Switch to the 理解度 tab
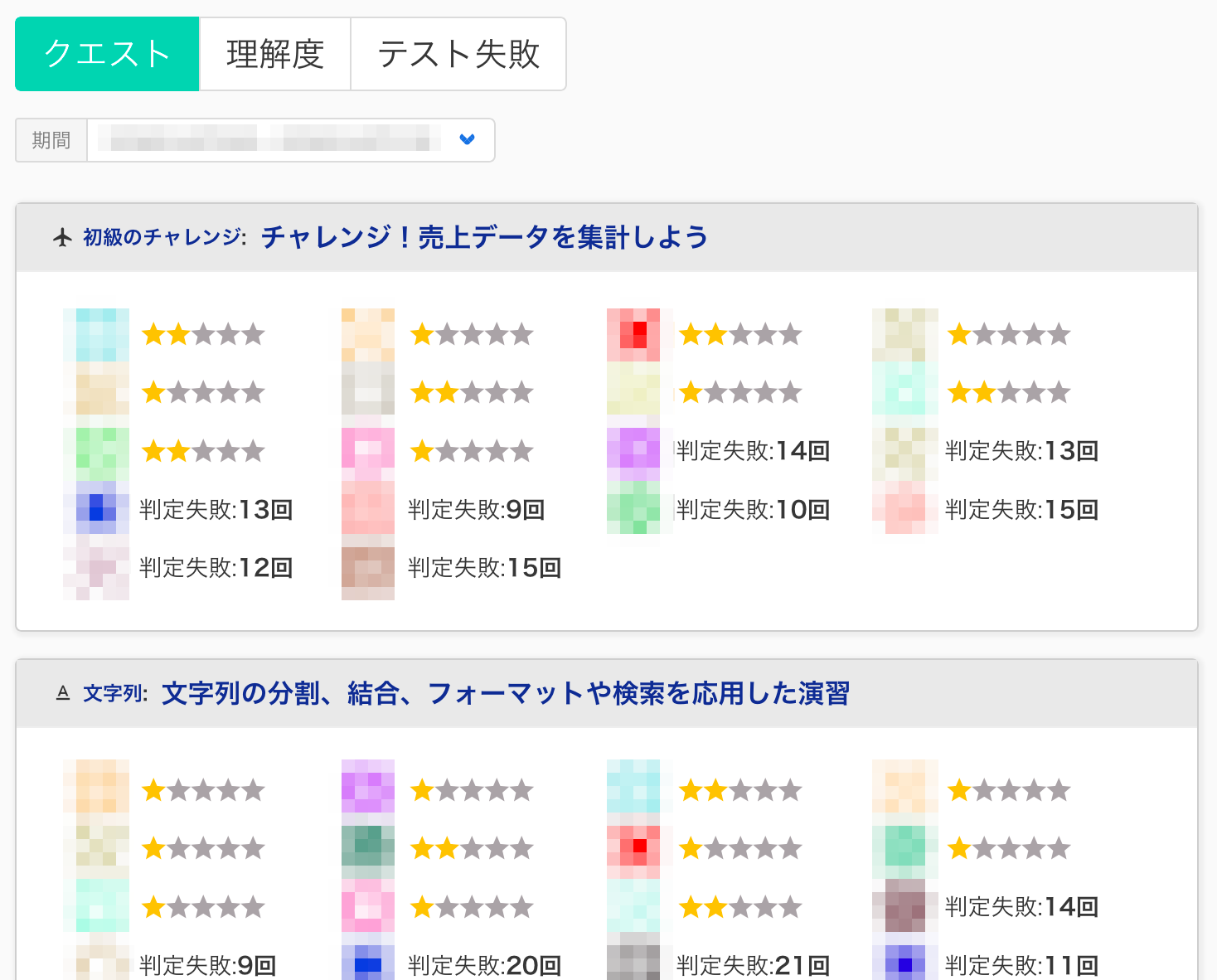The image size is (1217, 980). [x=274, y=53]
